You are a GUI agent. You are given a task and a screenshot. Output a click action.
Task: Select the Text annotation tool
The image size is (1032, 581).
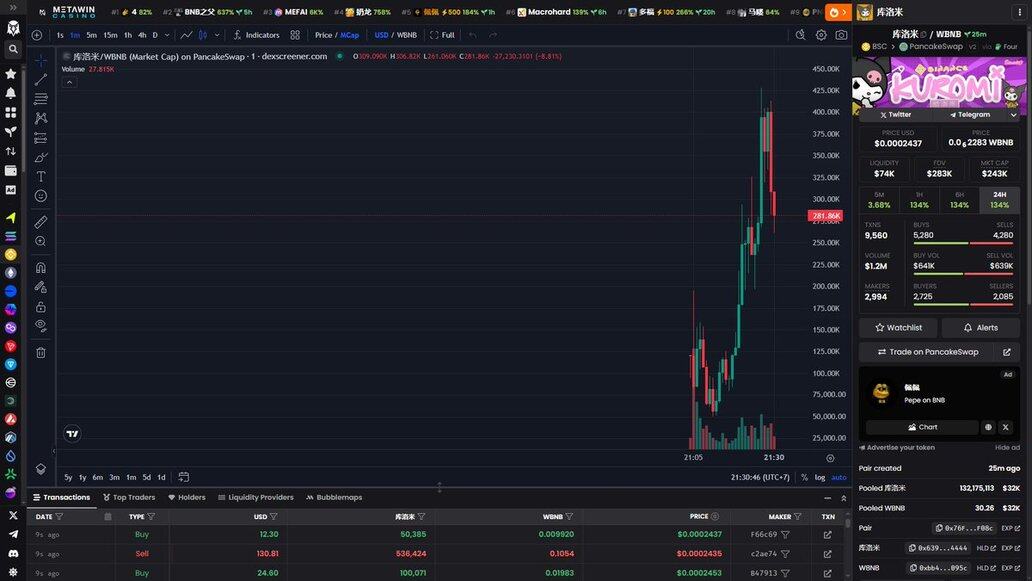(x=41, y=176)
